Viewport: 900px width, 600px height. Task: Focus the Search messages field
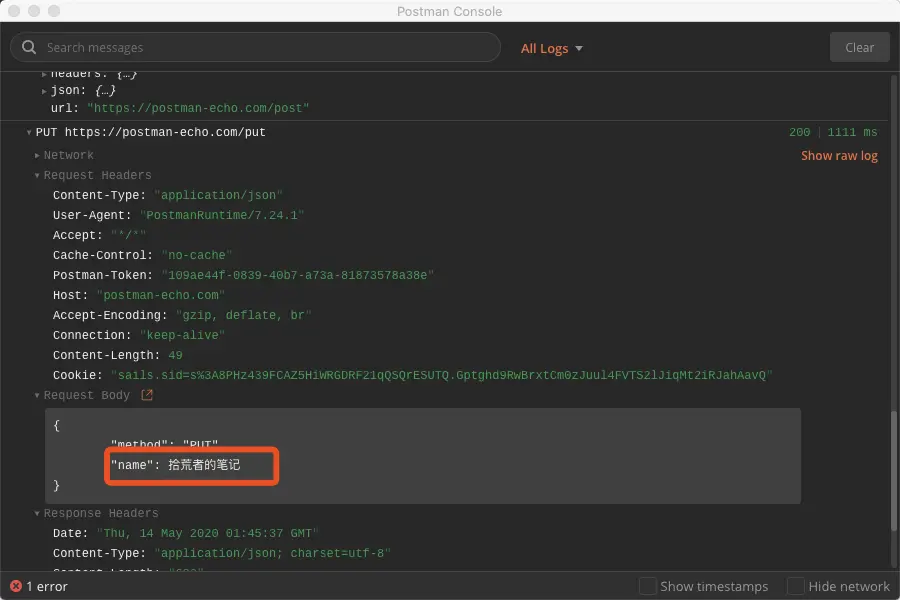point(255,47)
